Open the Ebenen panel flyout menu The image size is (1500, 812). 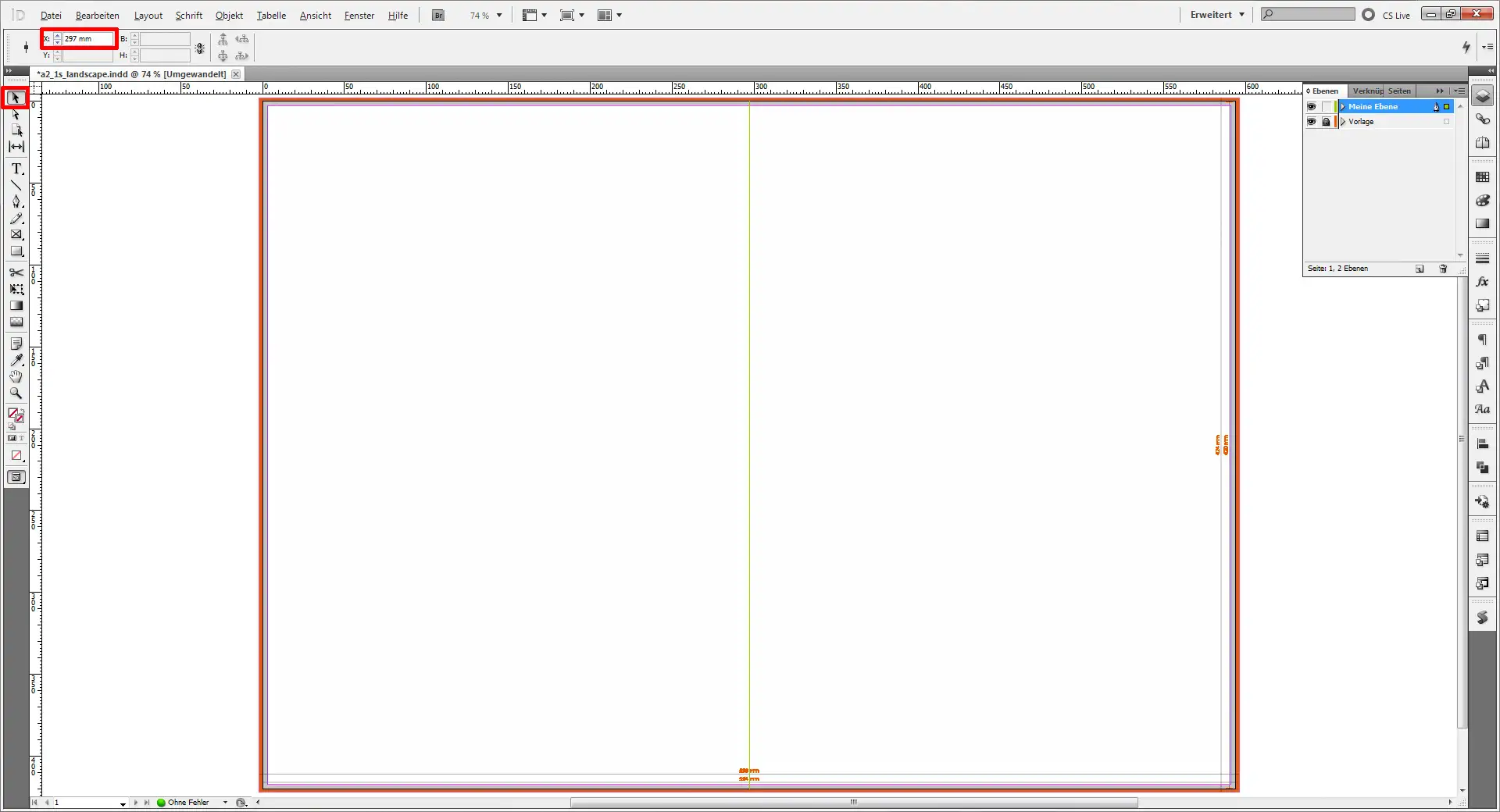1459,91
